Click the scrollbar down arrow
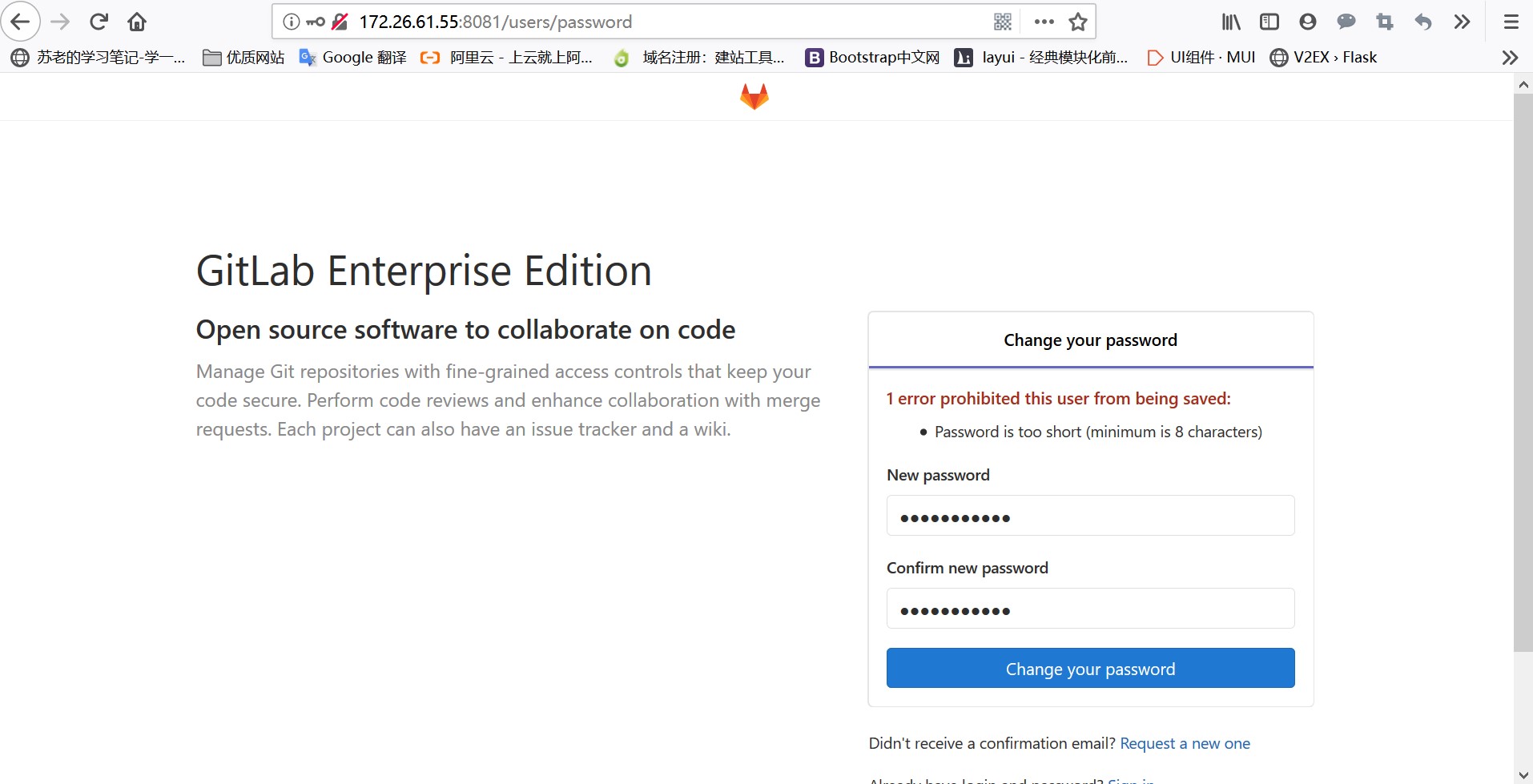Viewport: 1533px width, 784px height. [1523, 774]
